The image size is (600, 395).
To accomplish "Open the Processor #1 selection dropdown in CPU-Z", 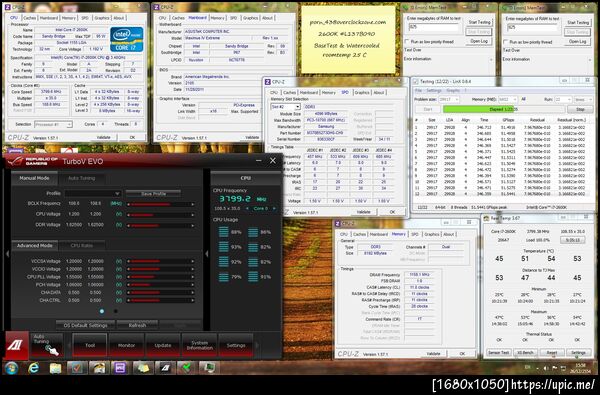I will click(x=53, y=124).
